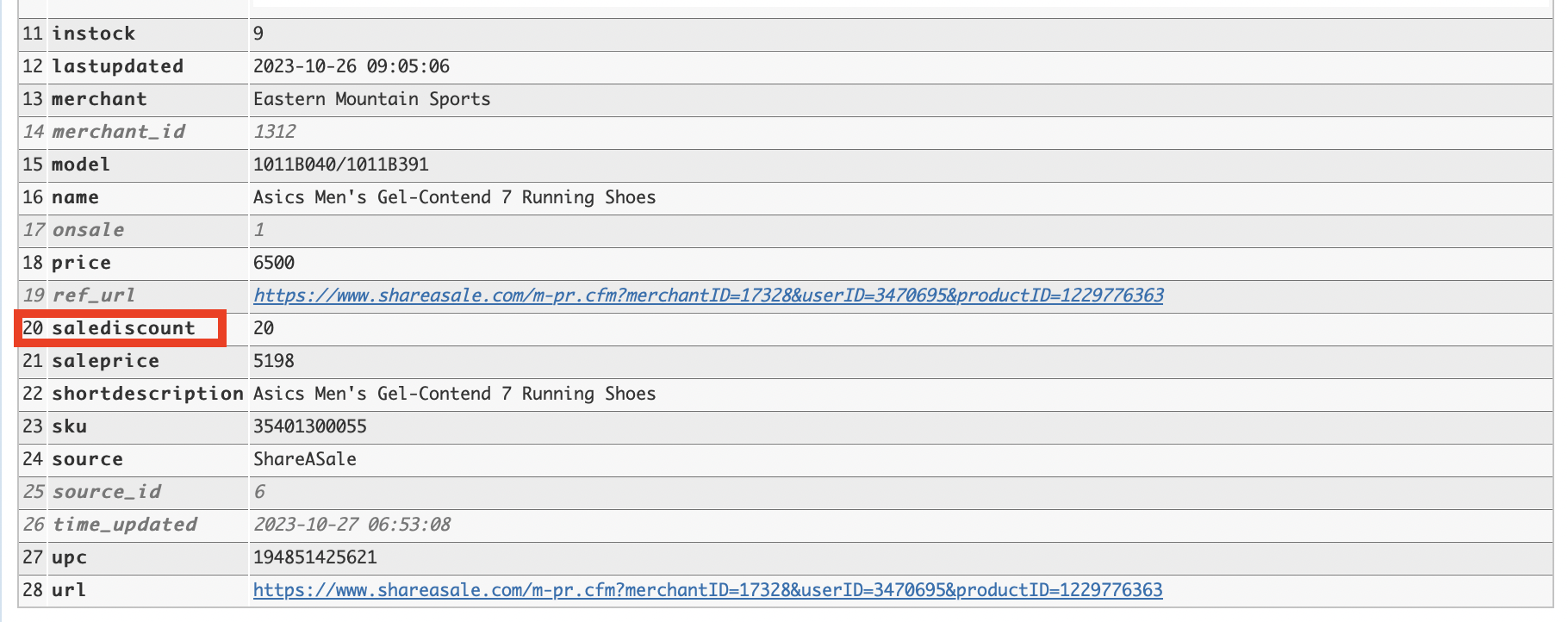Select the url field label
Screen dimensions: 1568x622
click(x=69, y=590)
